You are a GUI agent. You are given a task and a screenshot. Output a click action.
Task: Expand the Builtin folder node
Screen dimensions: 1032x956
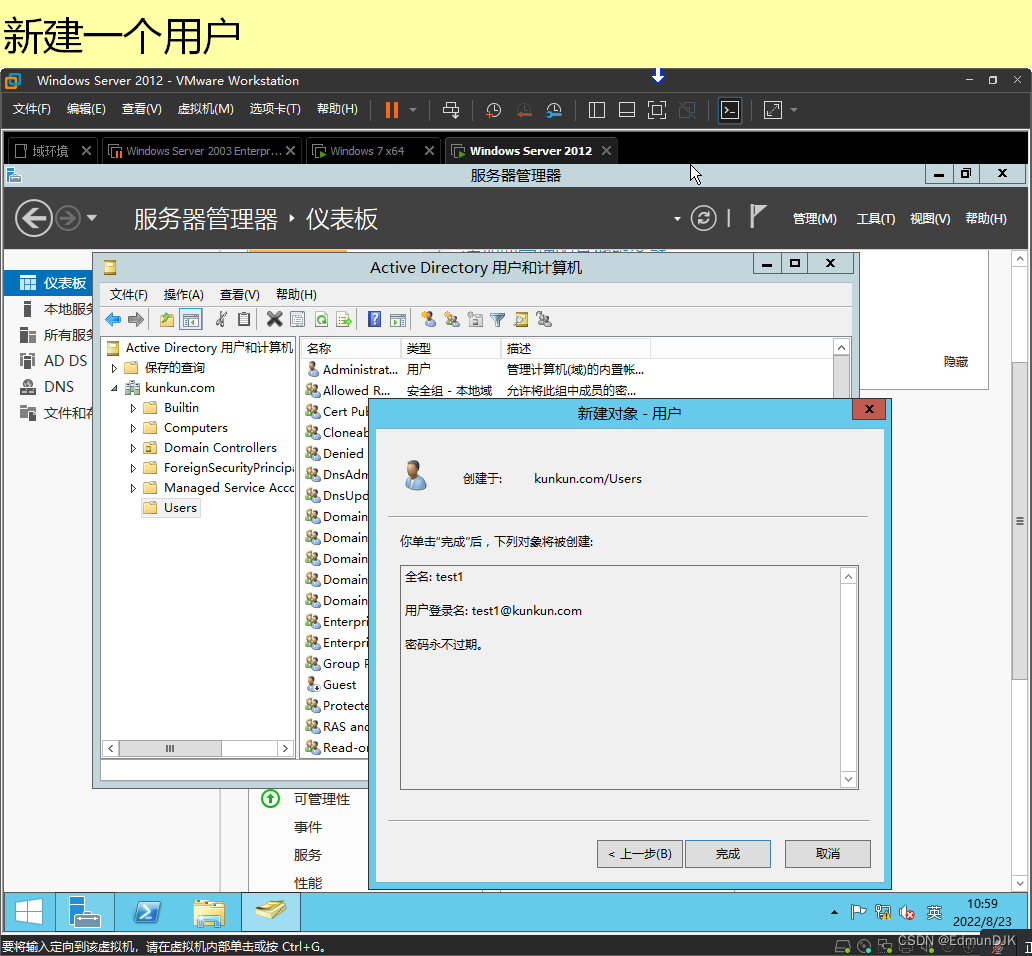coord(133,408)
